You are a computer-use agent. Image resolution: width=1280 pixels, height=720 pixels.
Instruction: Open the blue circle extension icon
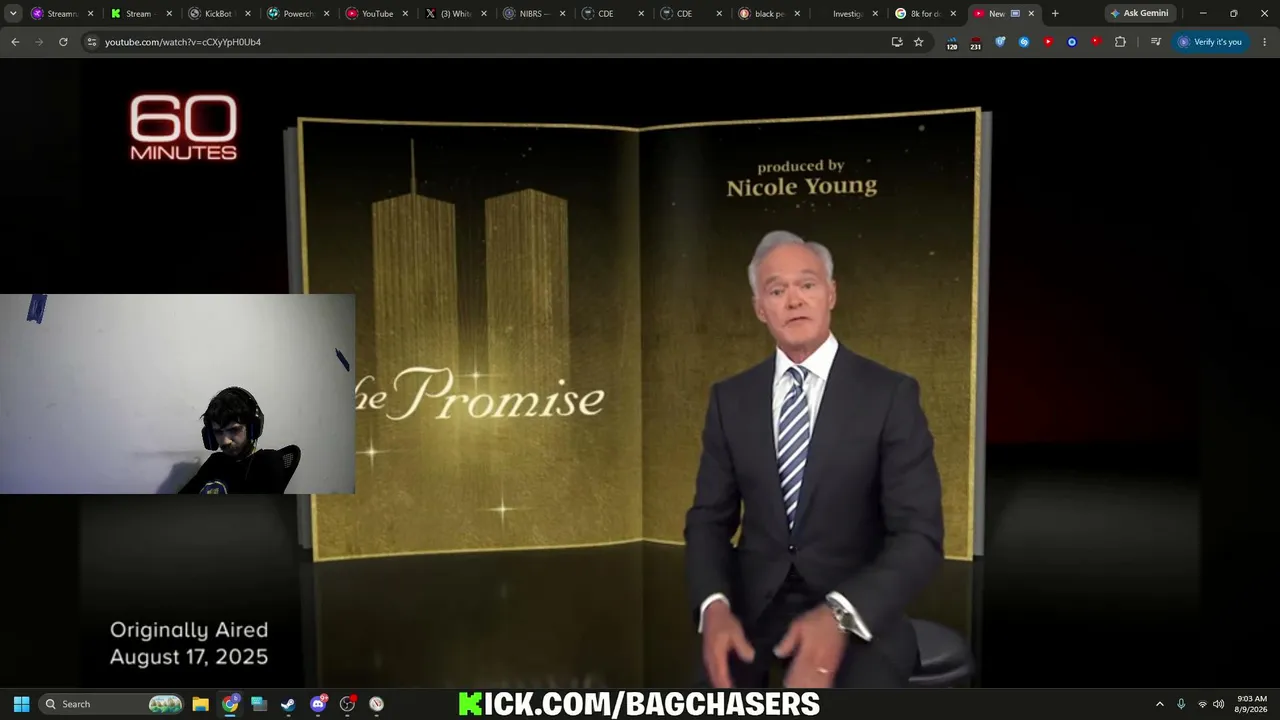click(x=1072, y=42)
